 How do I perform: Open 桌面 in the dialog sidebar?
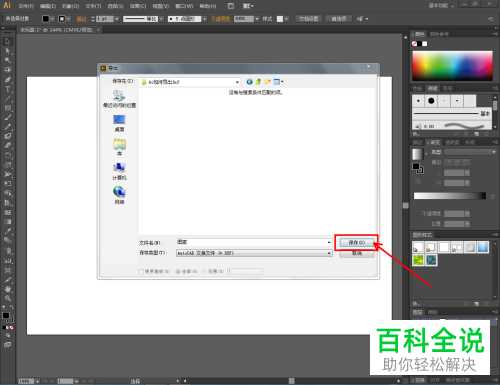(119, 123)
